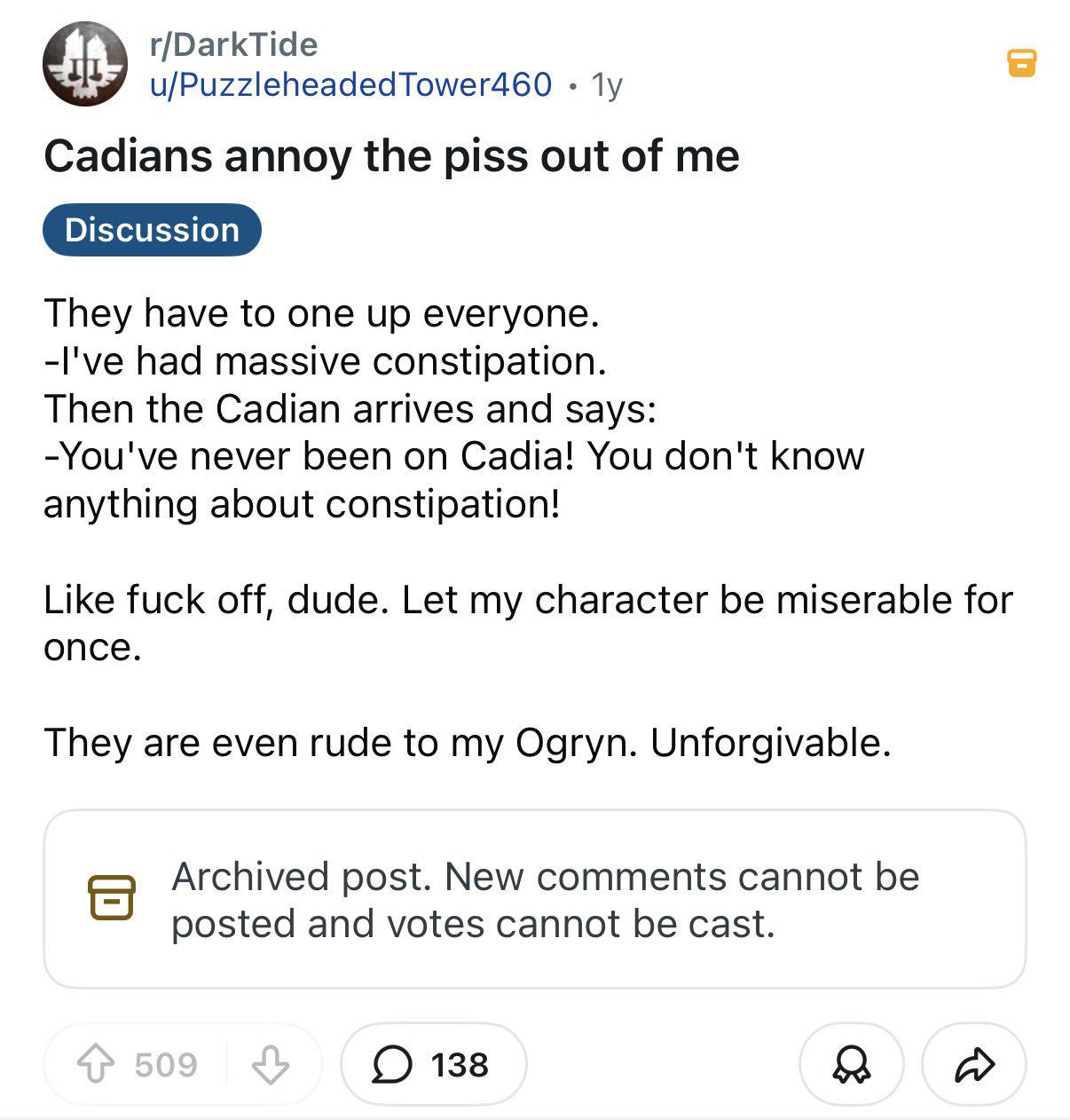Open u/PuzzleheadedTower460's profile
Image resolution: width=1070 pixels, height=1120 pixels.
coord(350,84)
